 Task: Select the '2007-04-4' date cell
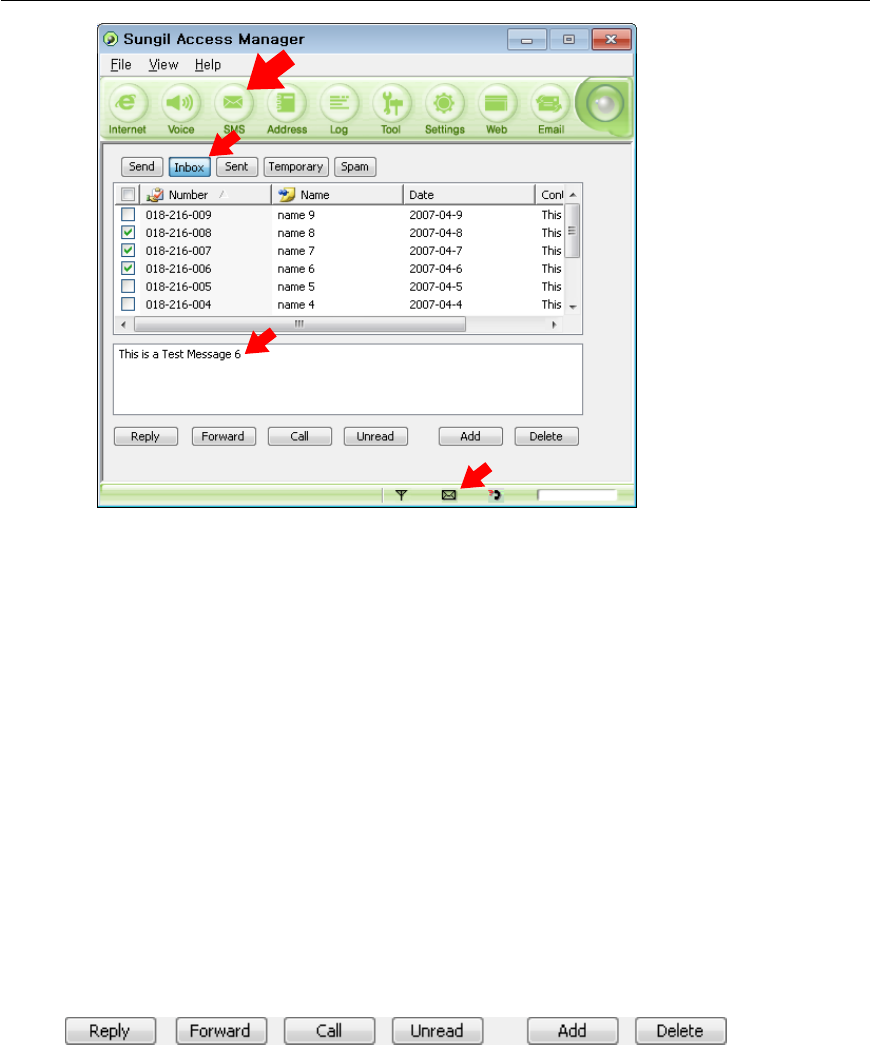point(436,305)
